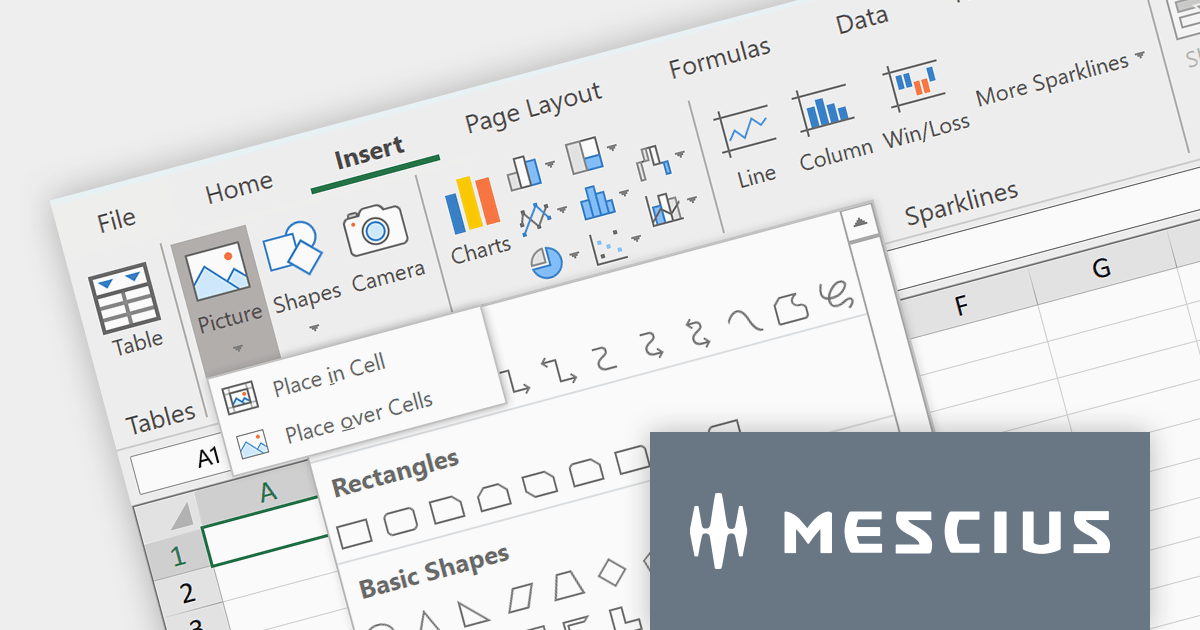
Task: Insert a combo chart
Action: [x=665, y=208]
